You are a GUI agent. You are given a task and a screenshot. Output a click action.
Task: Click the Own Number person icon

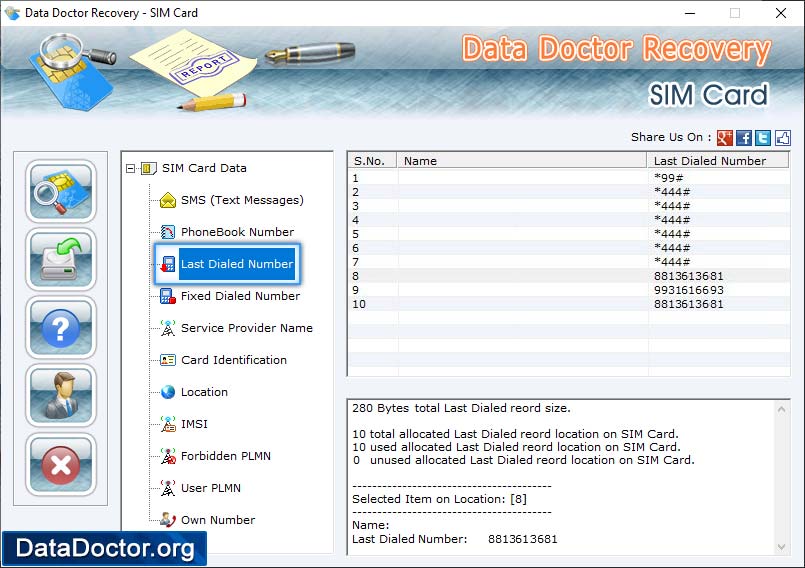click(x=168, y=520)
